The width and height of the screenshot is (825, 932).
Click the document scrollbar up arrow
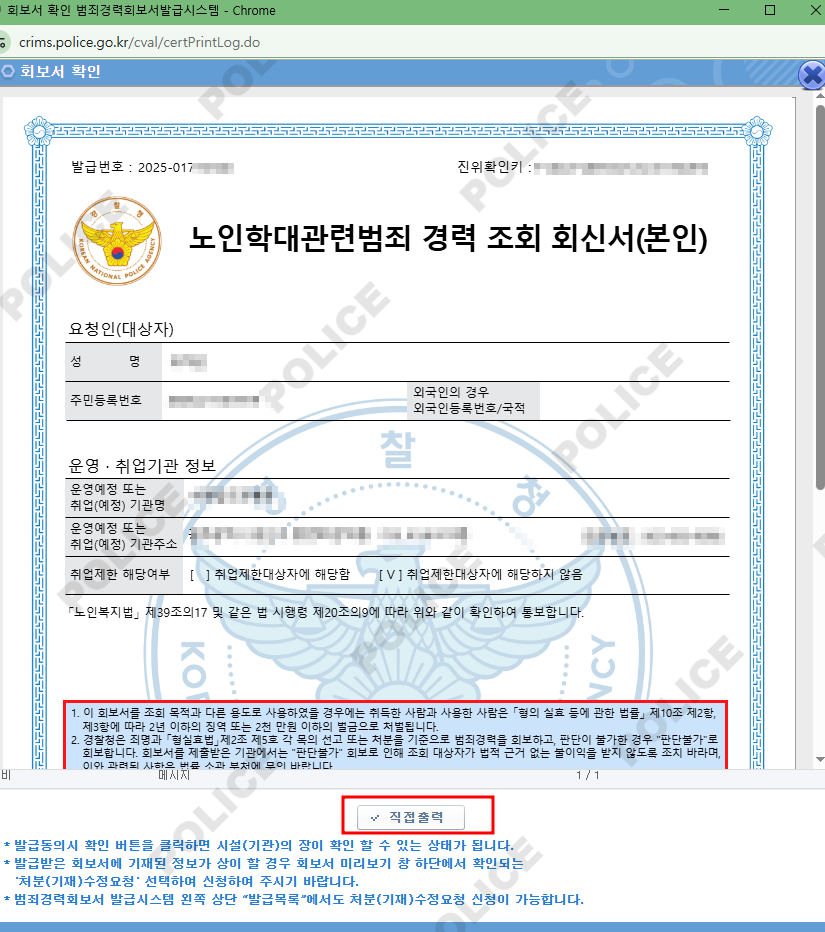click(820, 95)
